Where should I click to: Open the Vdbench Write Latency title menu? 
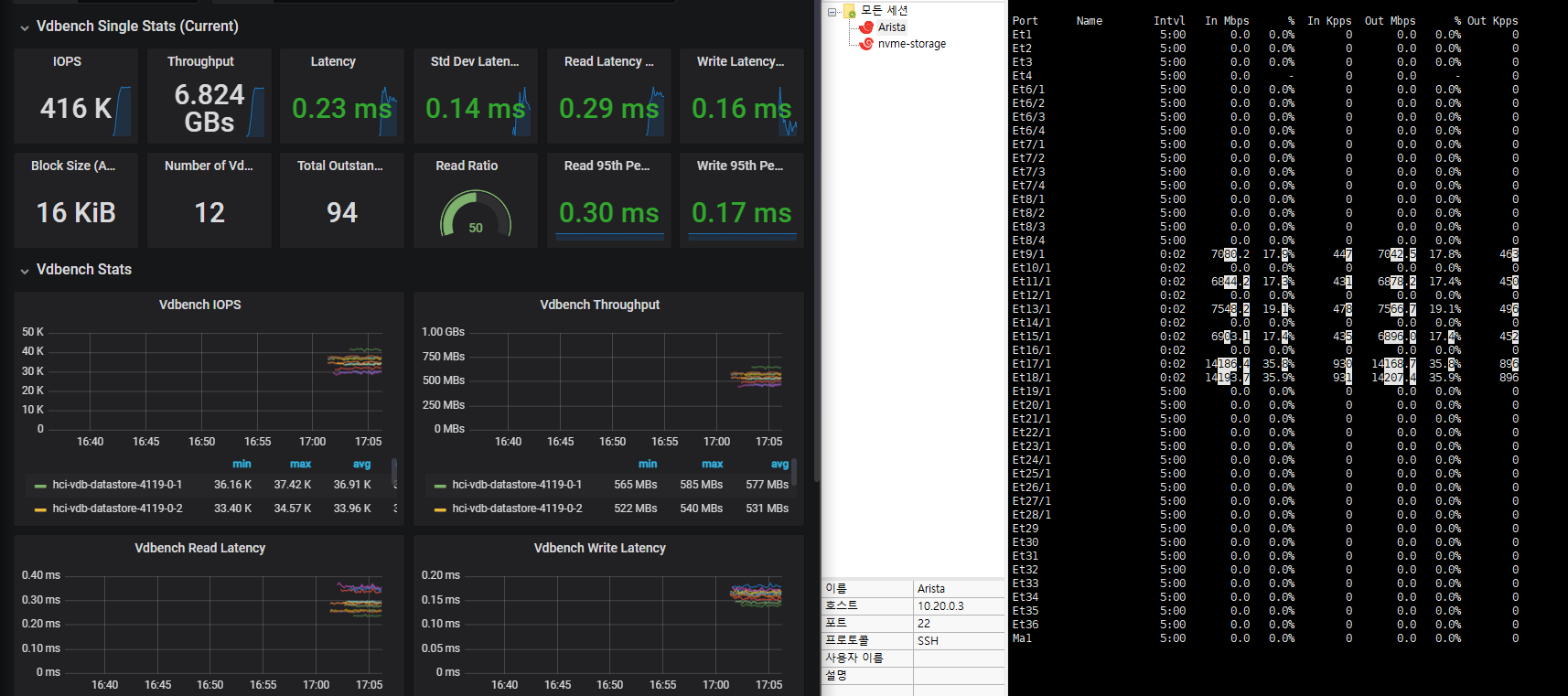click(x=599, y=548)
